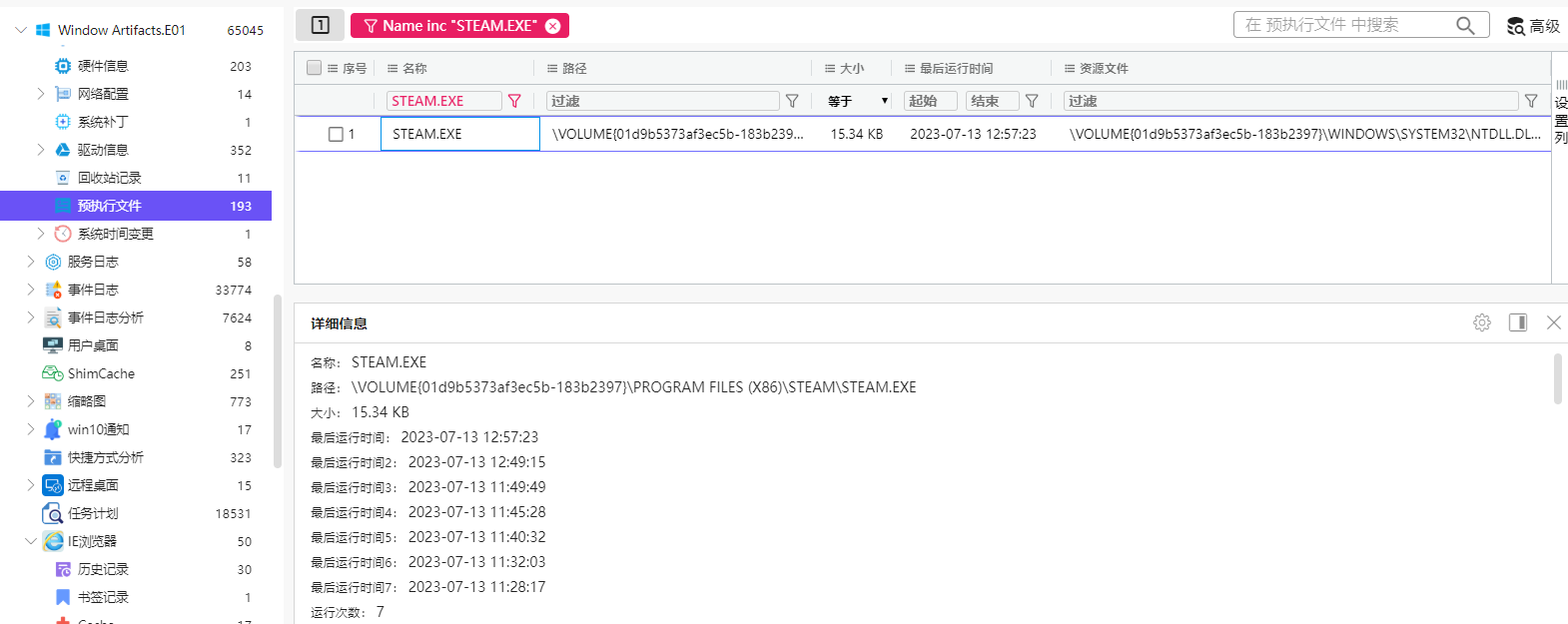
Task: Click the 快捷方式分析 icon
Action: 53,457
